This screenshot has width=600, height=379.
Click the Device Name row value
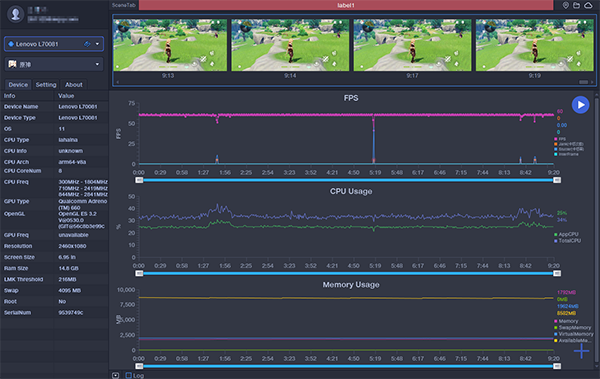78,106
